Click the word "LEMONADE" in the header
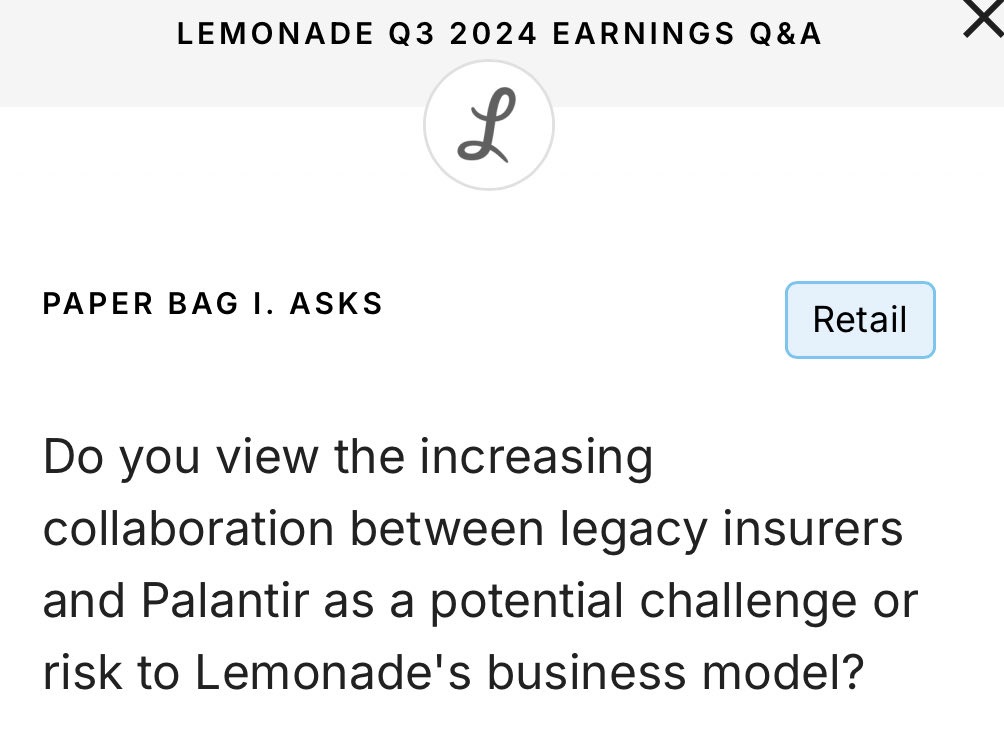This screenshot has height=737, width=1004. click(275, 34)
